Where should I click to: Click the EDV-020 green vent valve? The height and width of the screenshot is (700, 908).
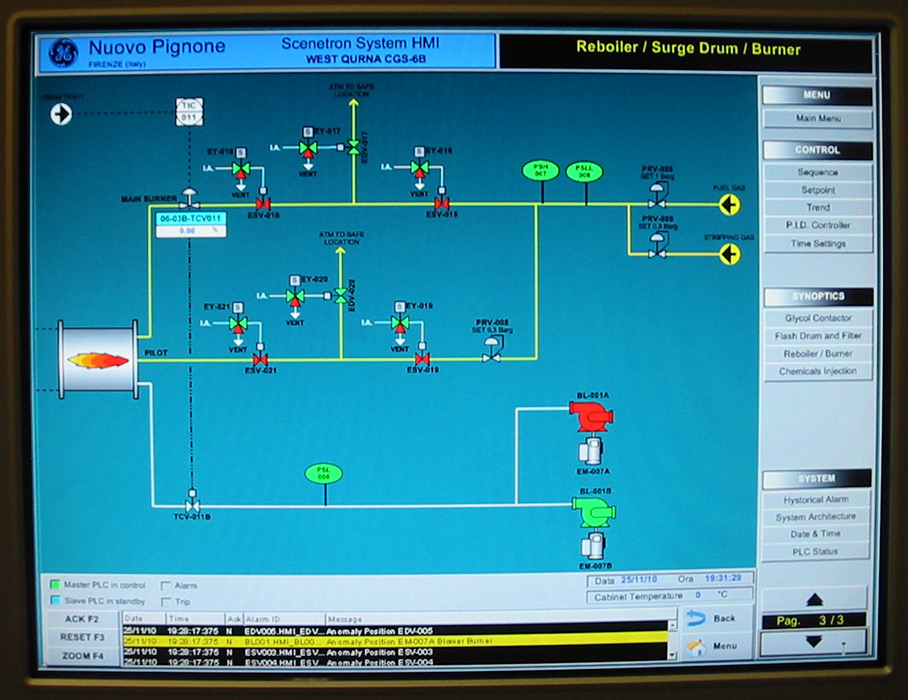click(340, 296)
